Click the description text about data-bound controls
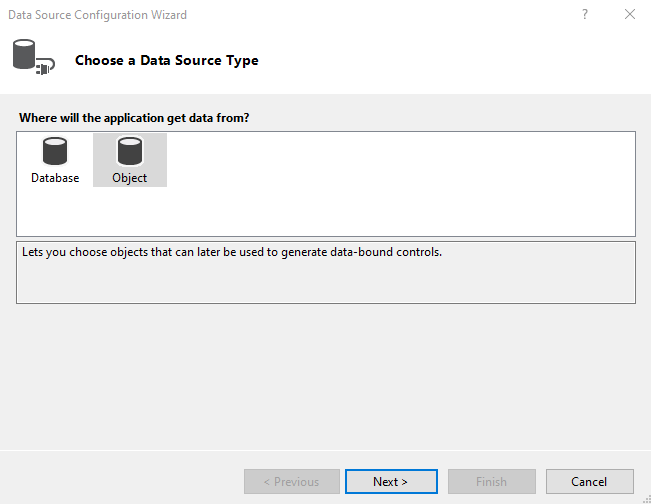This screenshot has width=651, height=504. pyautogui.click(x=232, y=252)
